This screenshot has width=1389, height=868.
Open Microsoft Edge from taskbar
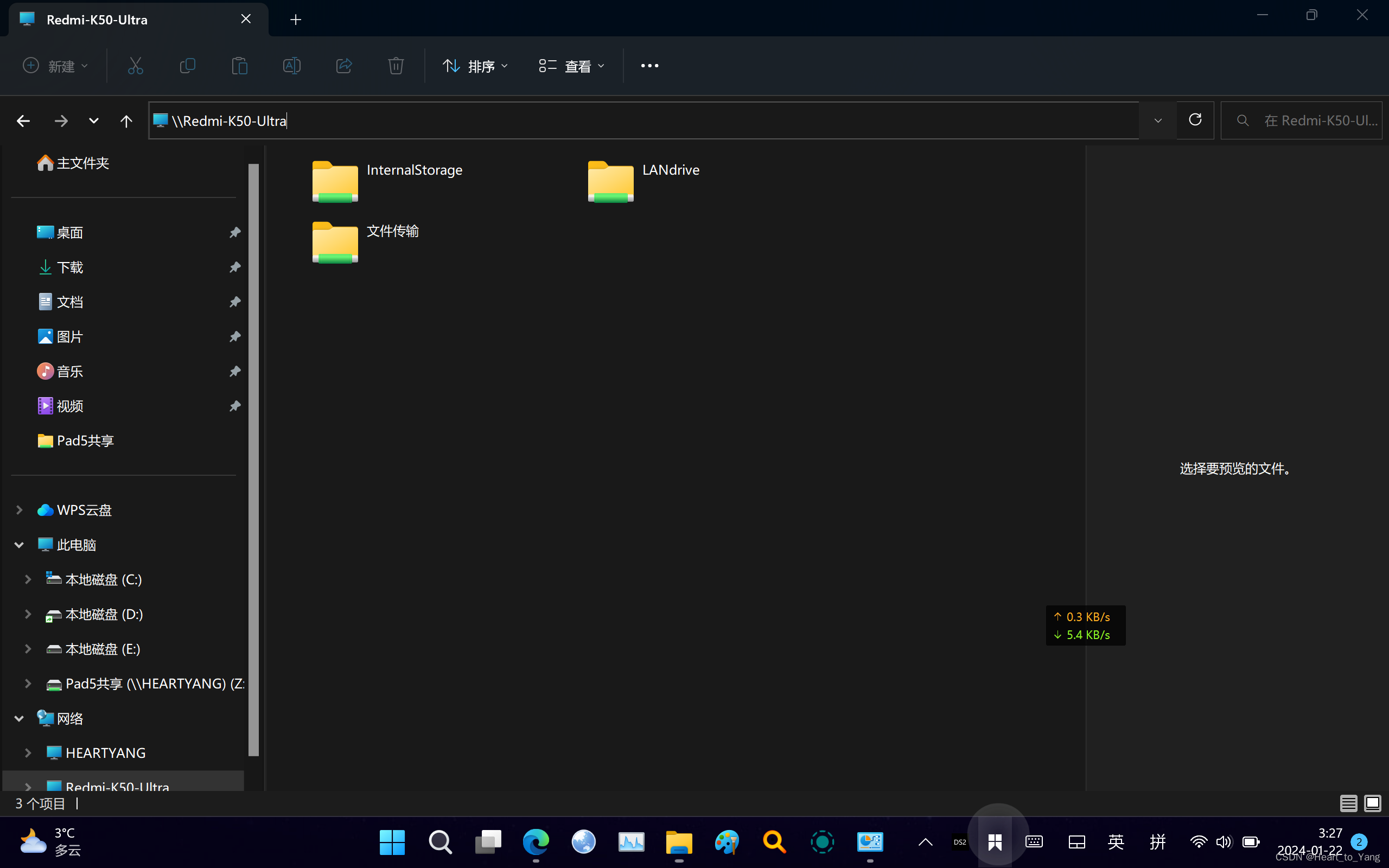[536, 842]
